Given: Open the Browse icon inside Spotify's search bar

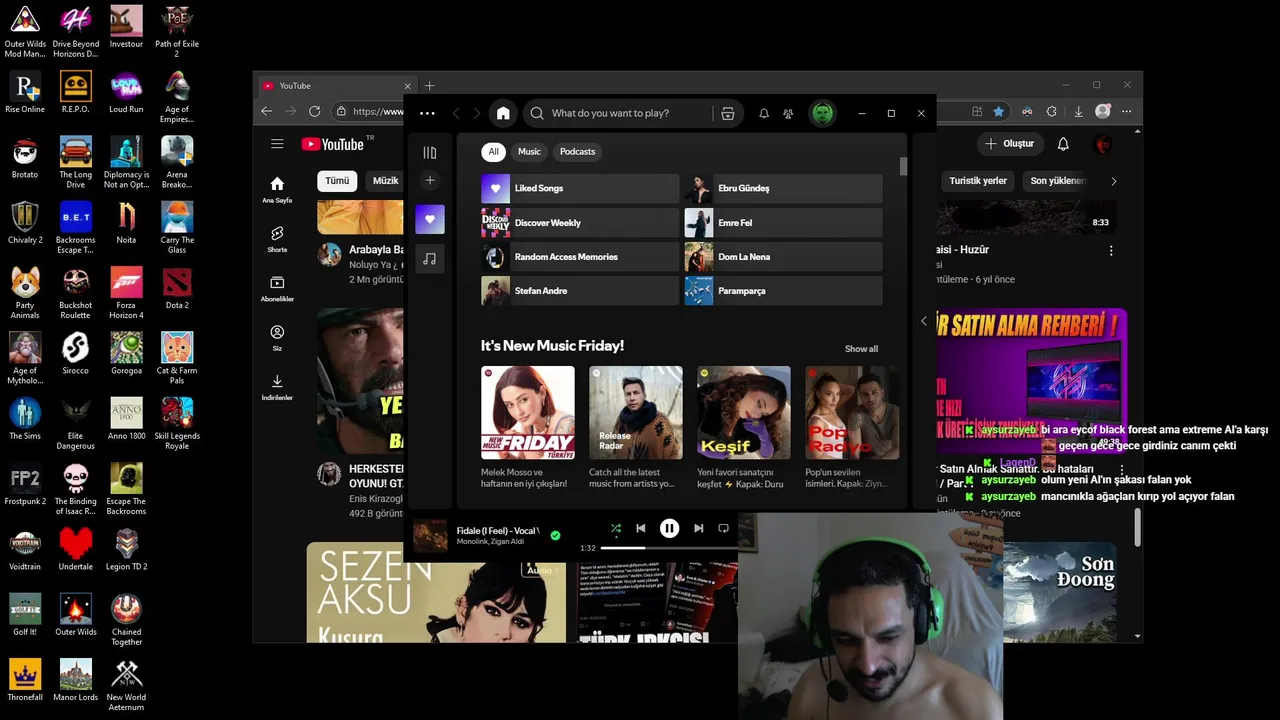Looking at the screenshot, I should [x=728, y=114].
